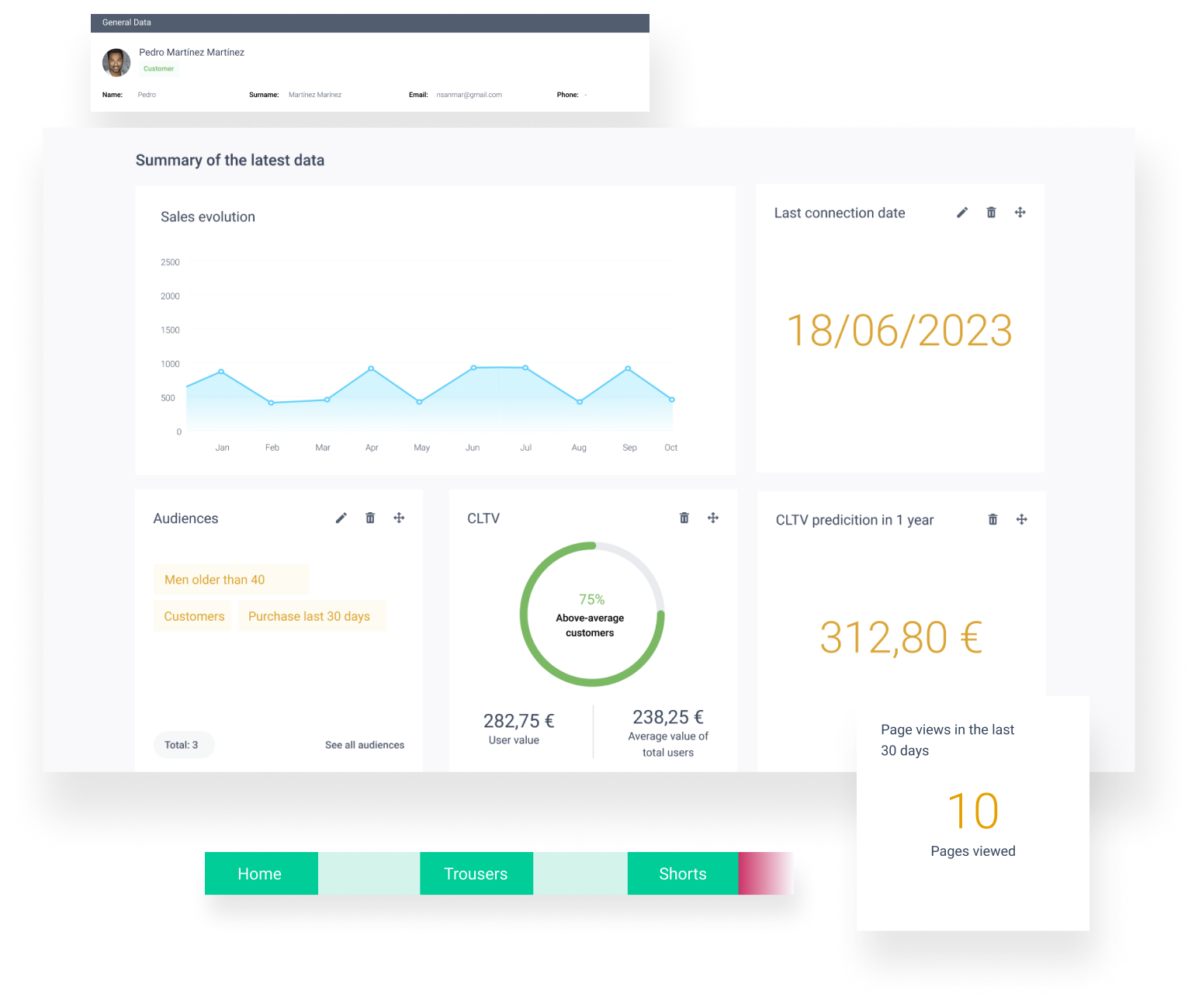Click move icon on Audiences widget
The height and width of the screenshot is (1008, 1195).
[399, 518]
